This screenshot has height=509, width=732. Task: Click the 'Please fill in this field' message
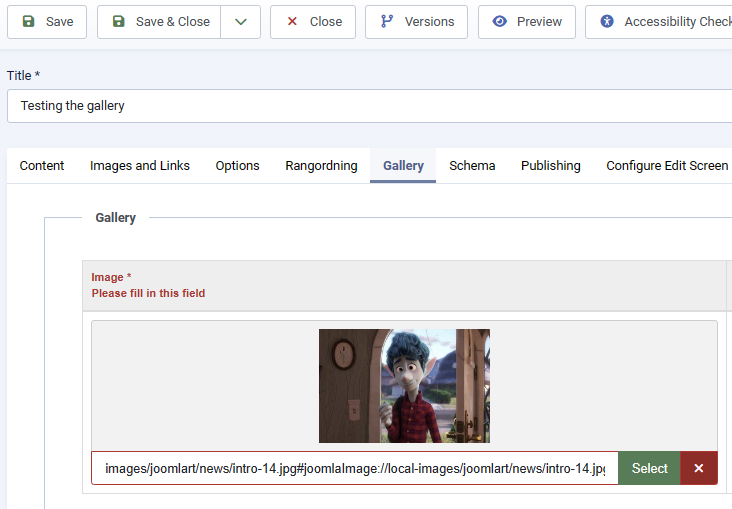tap(148, 293)
